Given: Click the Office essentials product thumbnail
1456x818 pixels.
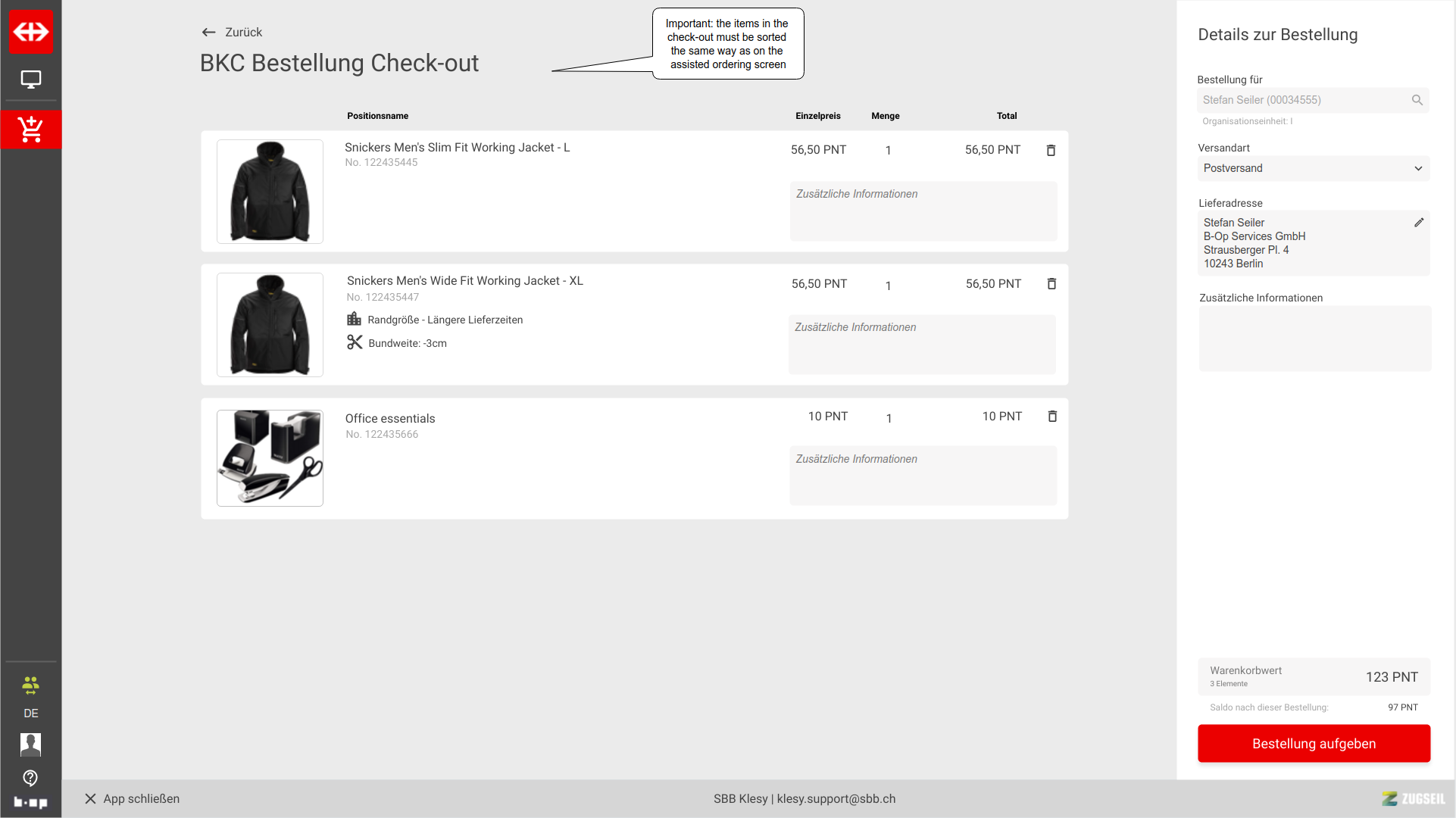Looking at the screenshot, I should pos(270,458).
